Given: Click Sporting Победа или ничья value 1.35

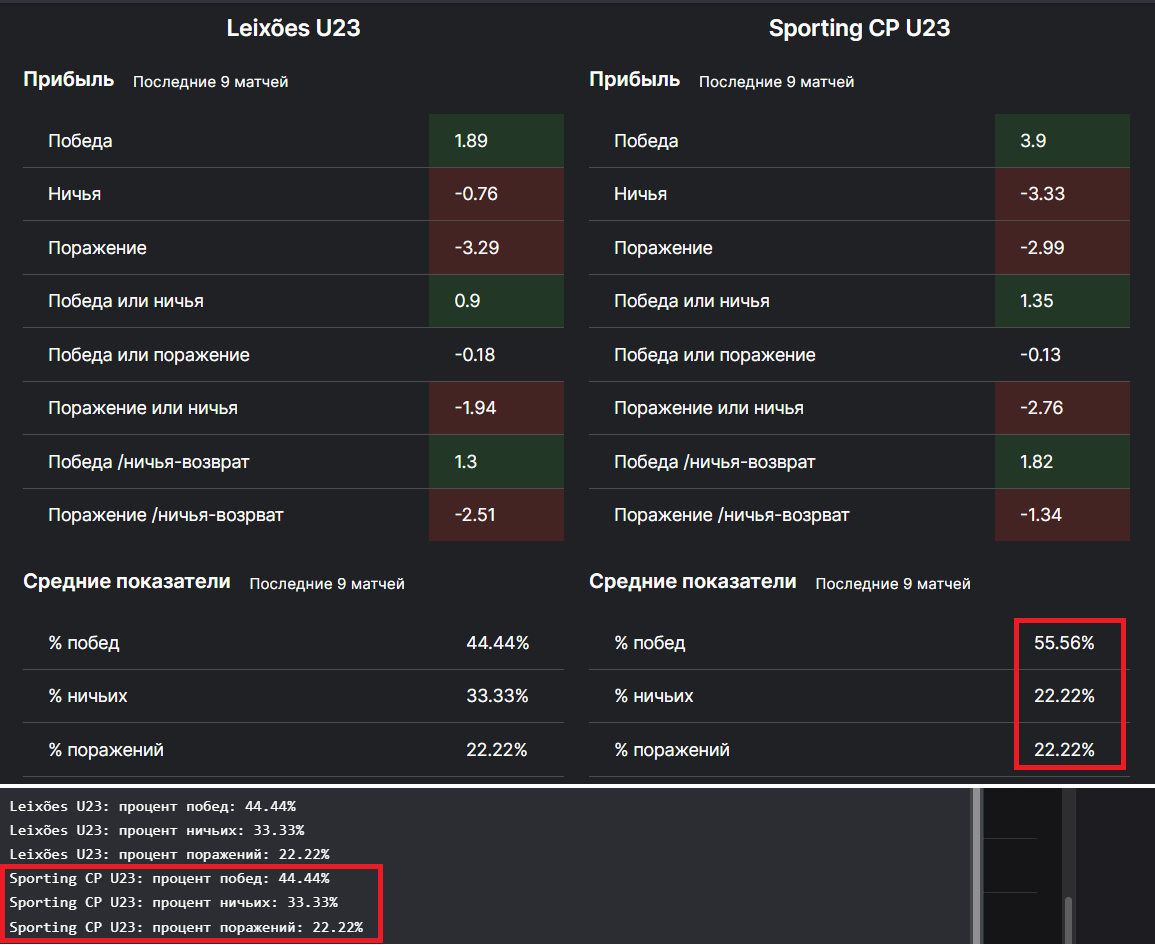Looking at the screenshot, I should [1036, 301].
